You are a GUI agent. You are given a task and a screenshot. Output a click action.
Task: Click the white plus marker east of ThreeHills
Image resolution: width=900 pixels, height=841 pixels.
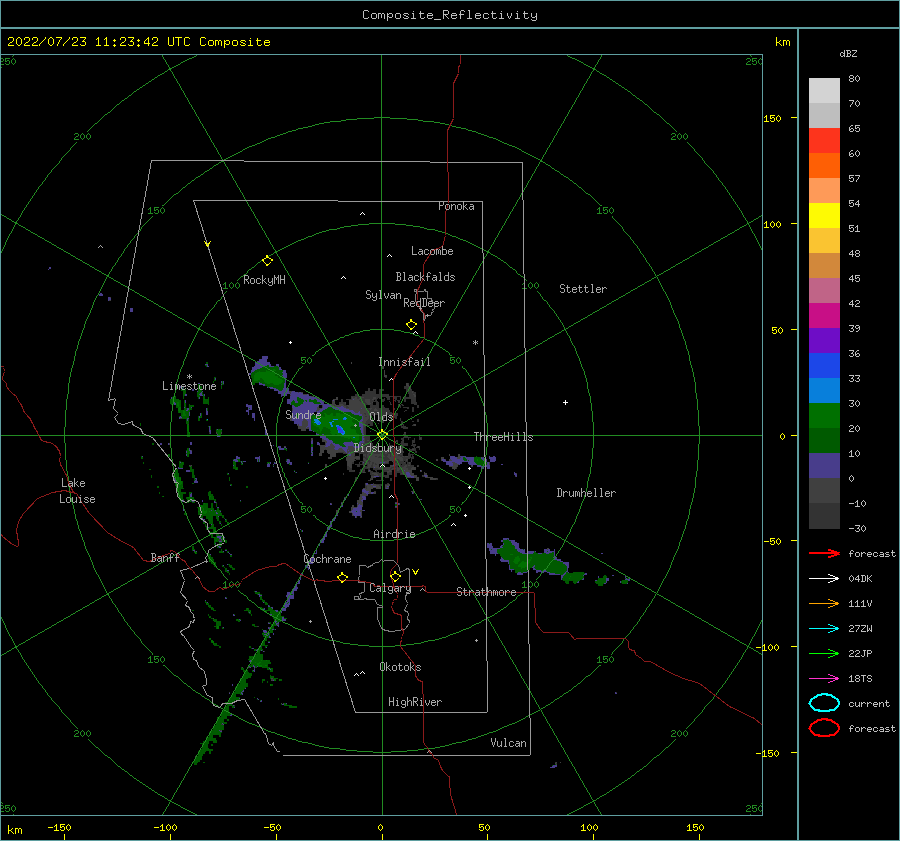click(x=565, y=402)
